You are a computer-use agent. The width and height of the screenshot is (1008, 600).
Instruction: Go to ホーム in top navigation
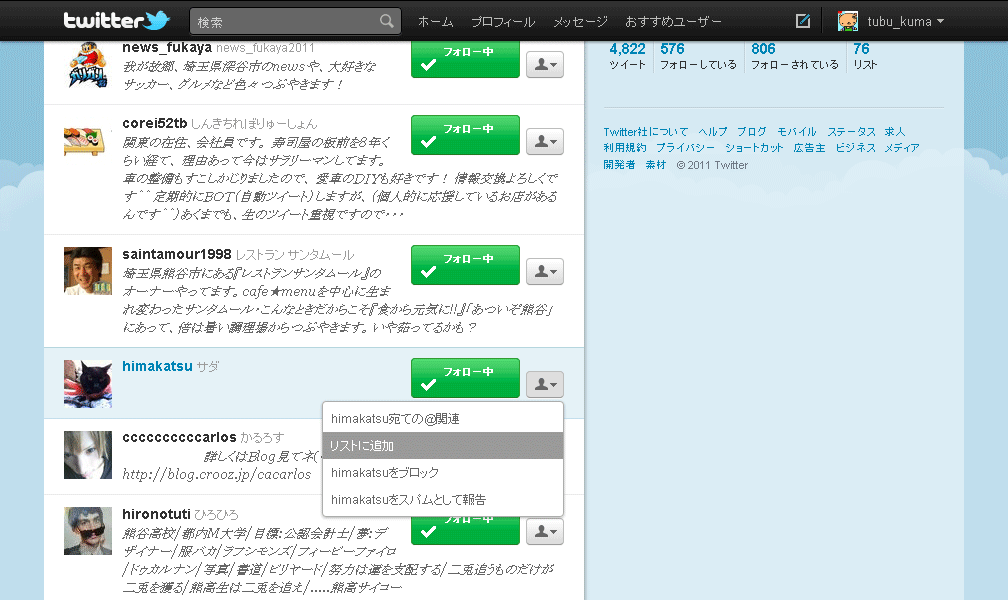click(x=435, y=22)
